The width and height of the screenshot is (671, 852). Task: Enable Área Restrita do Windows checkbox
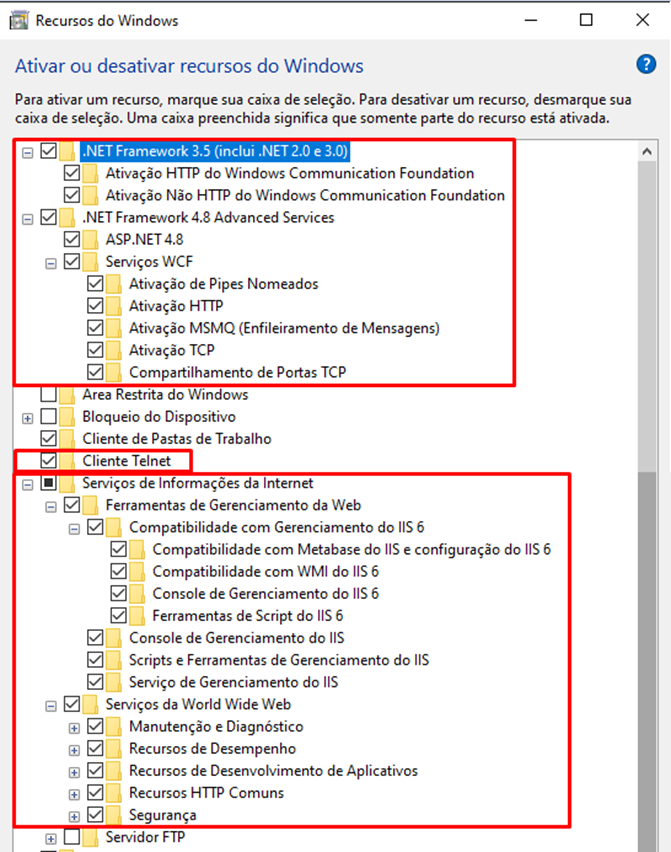48,394
